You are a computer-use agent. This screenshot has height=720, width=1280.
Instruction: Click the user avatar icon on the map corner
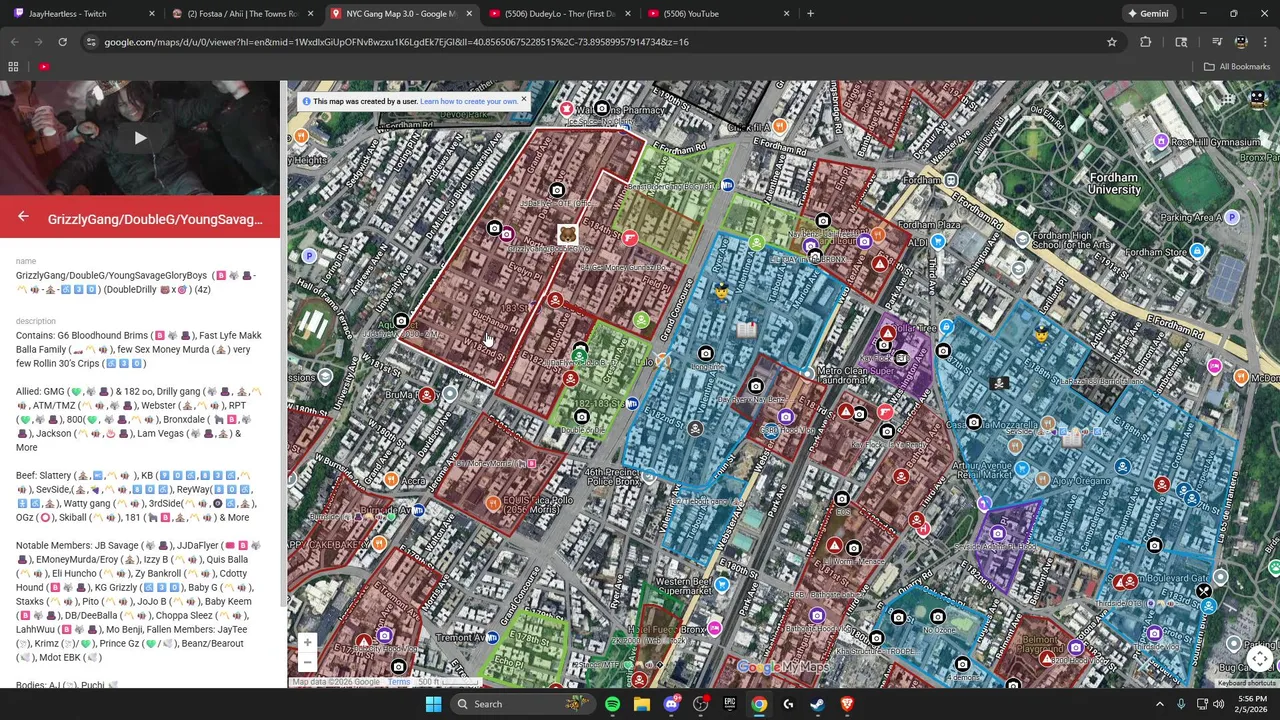[x=1258, y=99]
